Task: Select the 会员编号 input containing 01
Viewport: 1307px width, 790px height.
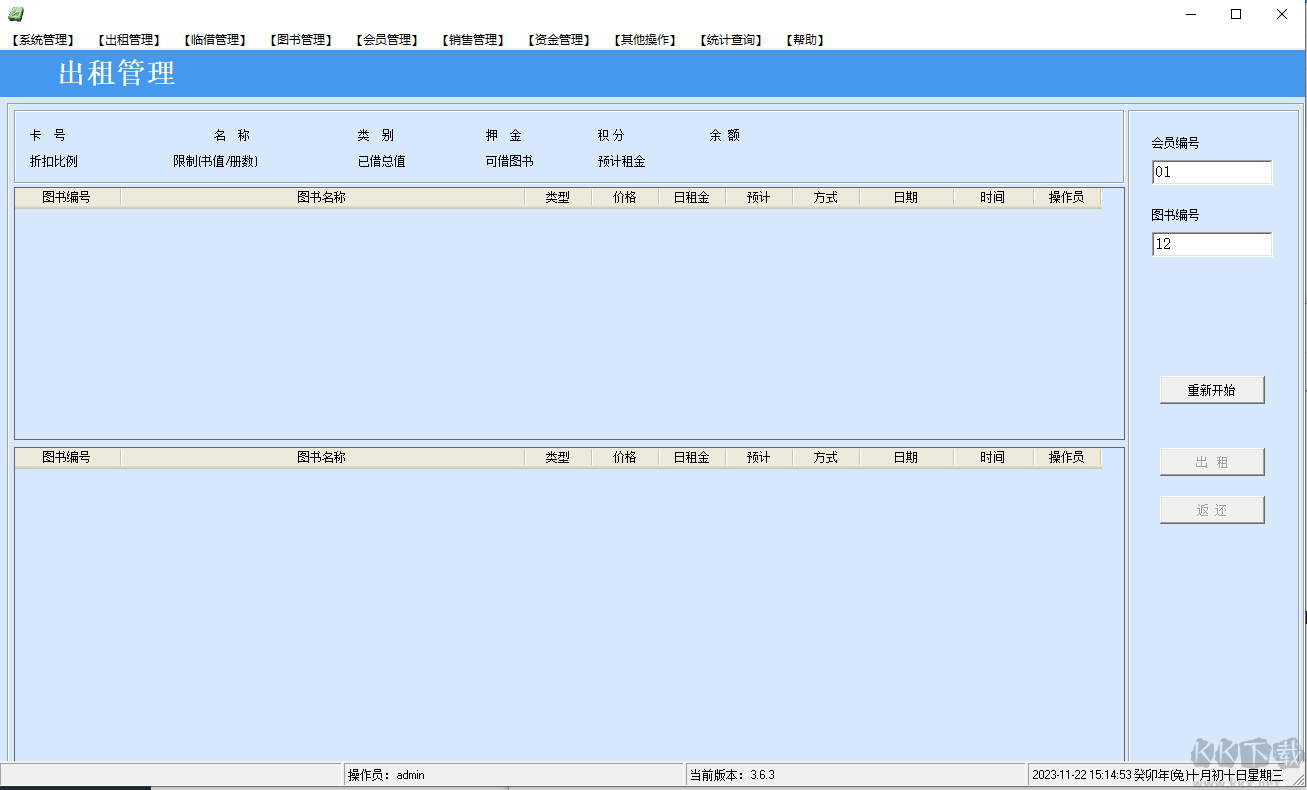Action: pyautogui.click(x=1211, y=171)
